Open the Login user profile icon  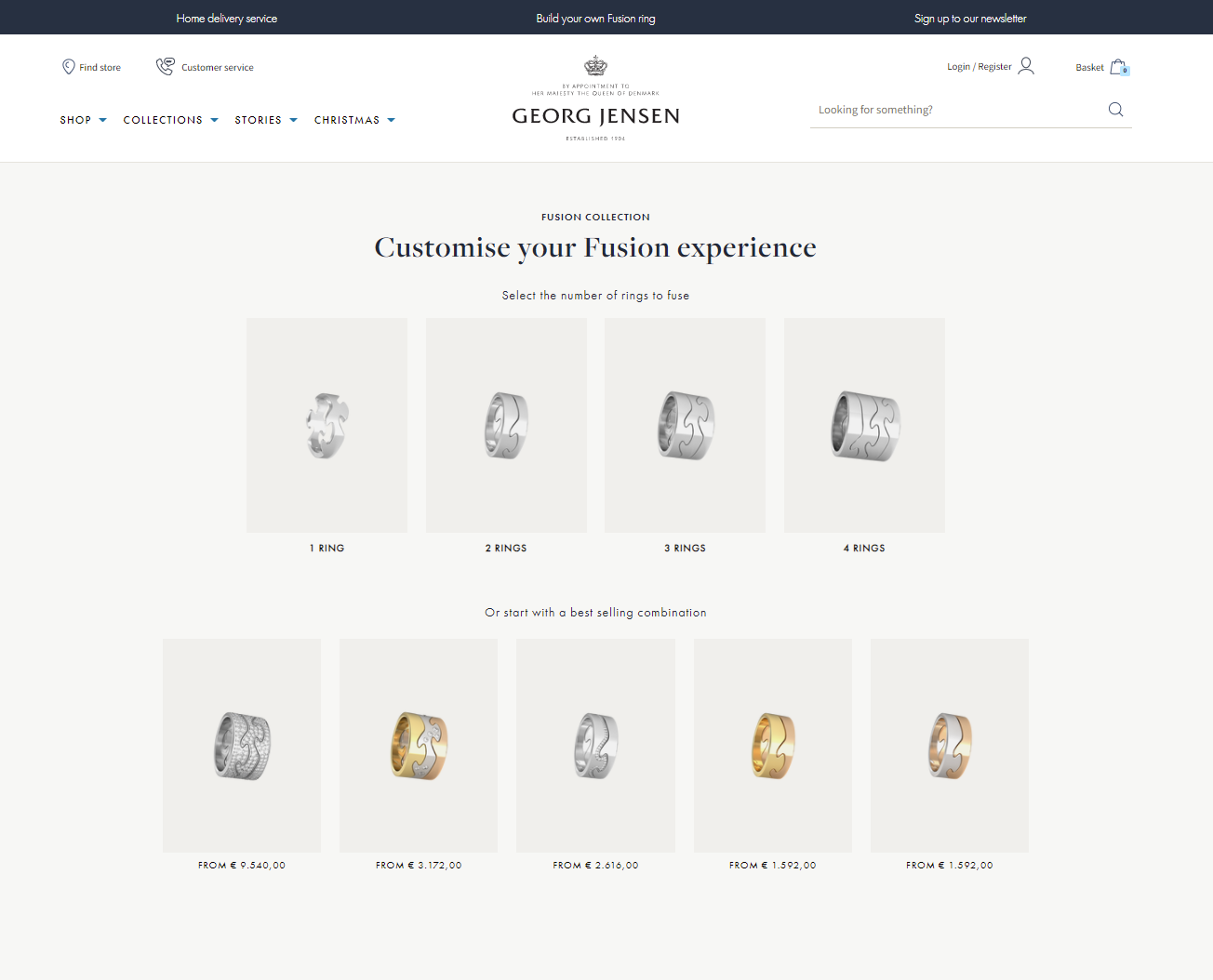pyautogui.click(x=1026, y=66)
